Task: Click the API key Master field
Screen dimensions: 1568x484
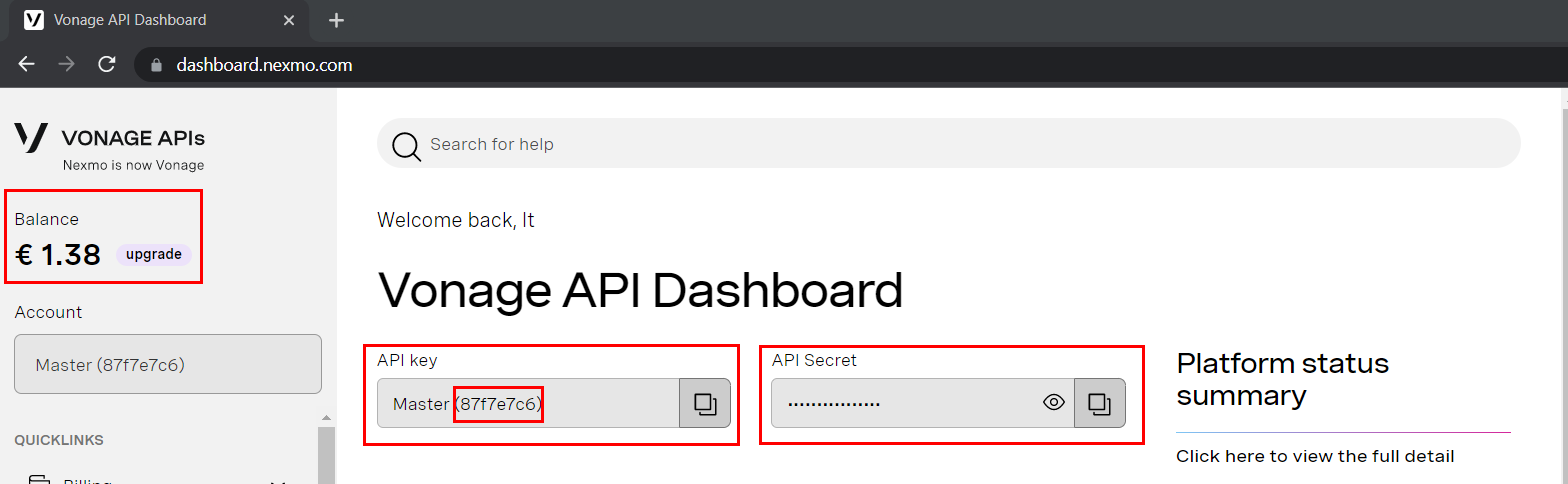Action: [528, 403]
